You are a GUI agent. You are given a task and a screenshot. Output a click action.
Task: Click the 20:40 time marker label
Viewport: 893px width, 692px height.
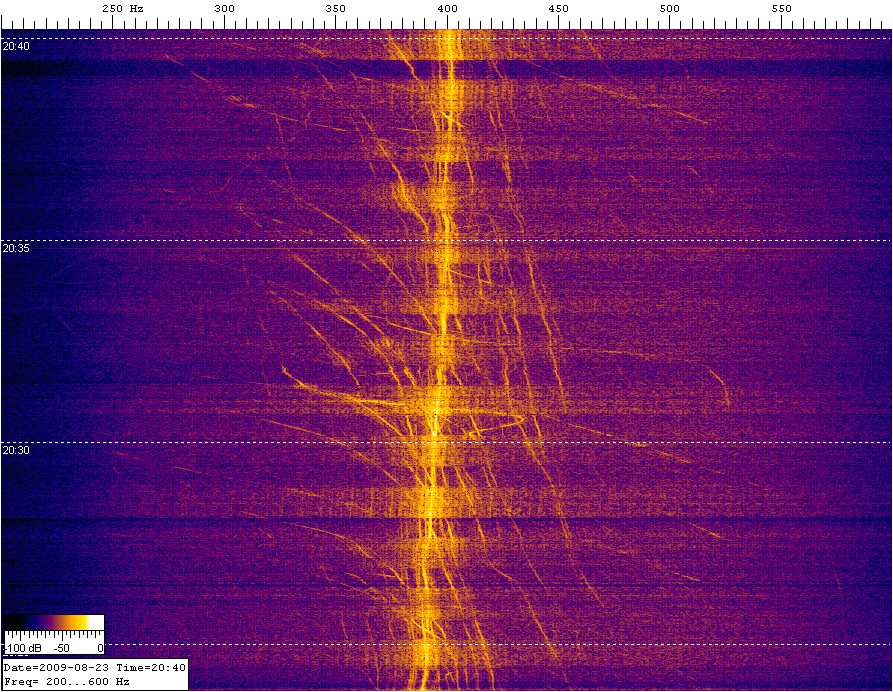(x=16, y=47)
